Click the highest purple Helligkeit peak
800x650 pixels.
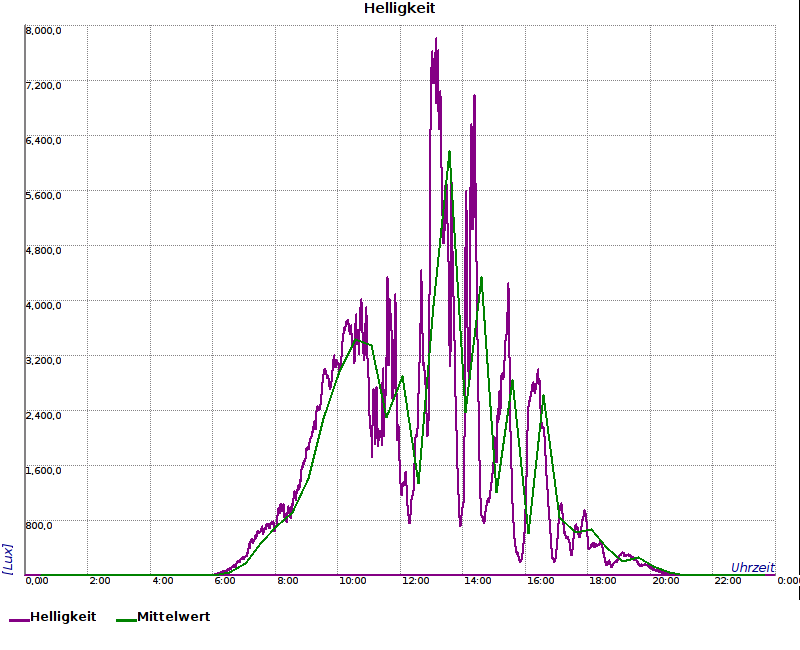(436, 39)
